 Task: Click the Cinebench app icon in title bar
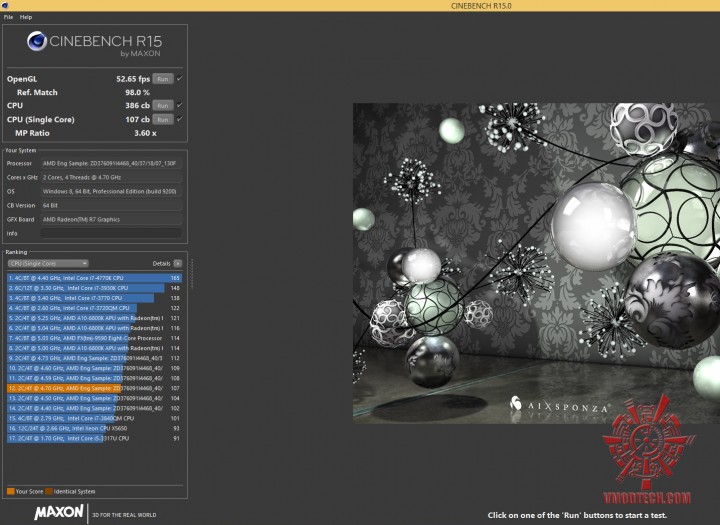click(5, 6)
